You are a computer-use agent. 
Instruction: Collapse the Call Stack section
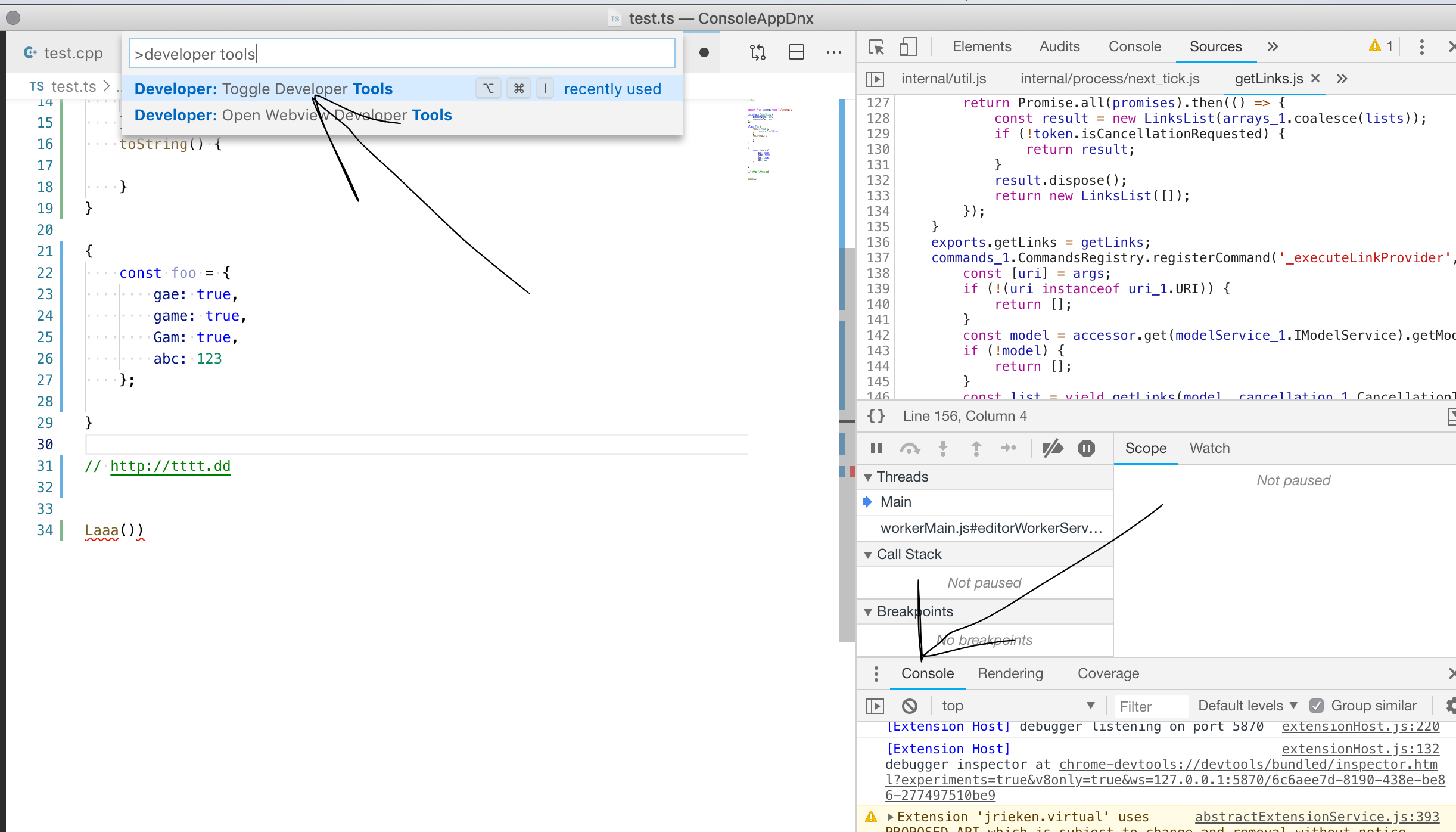[869, 554]
